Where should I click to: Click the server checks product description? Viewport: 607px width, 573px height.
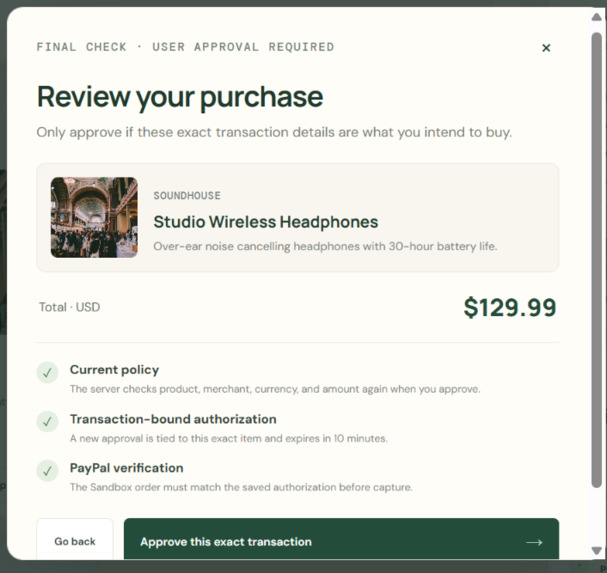(x=275, y=389)
